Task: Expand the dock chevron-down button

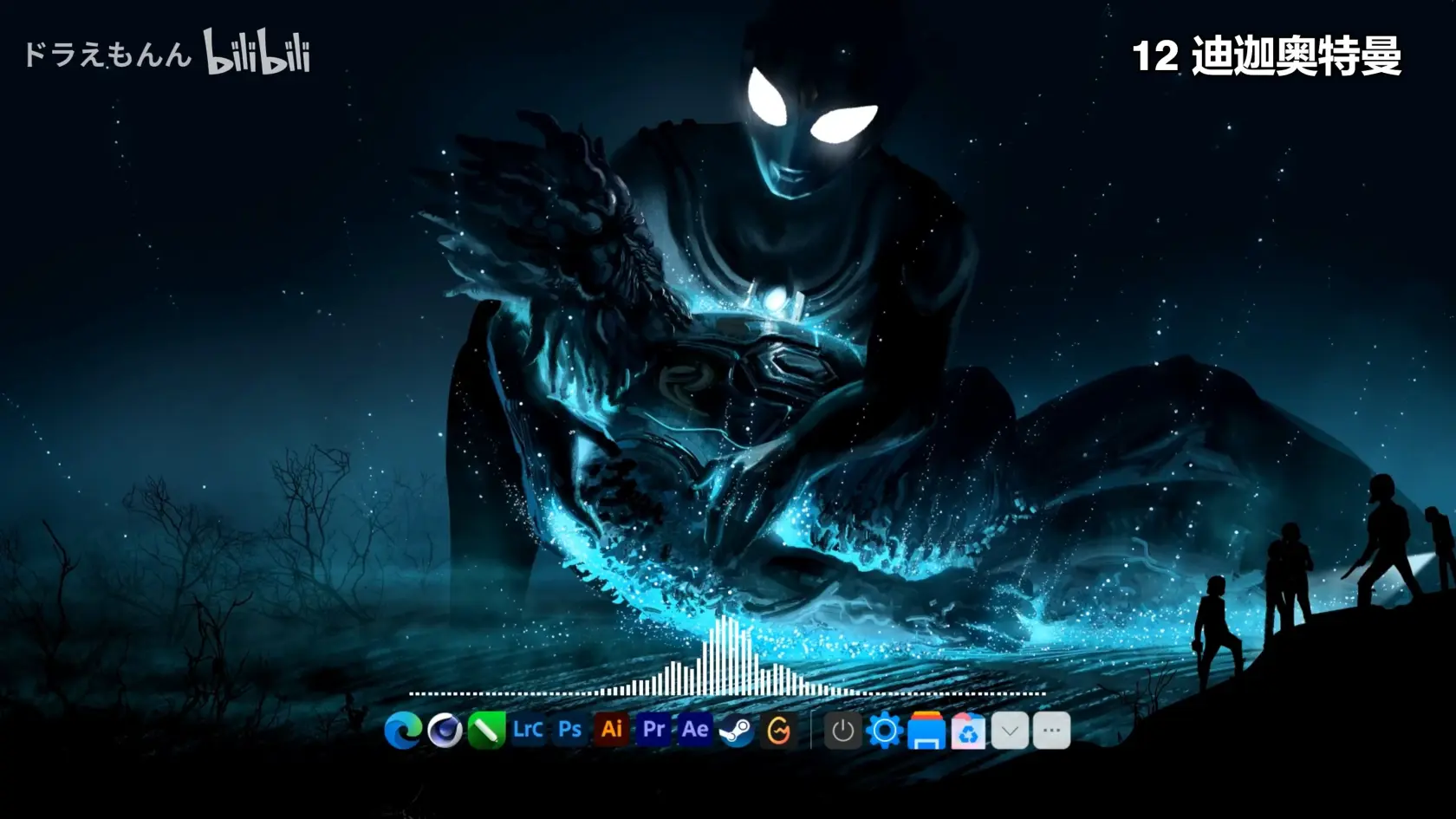Action: (x=1010, y=731)
